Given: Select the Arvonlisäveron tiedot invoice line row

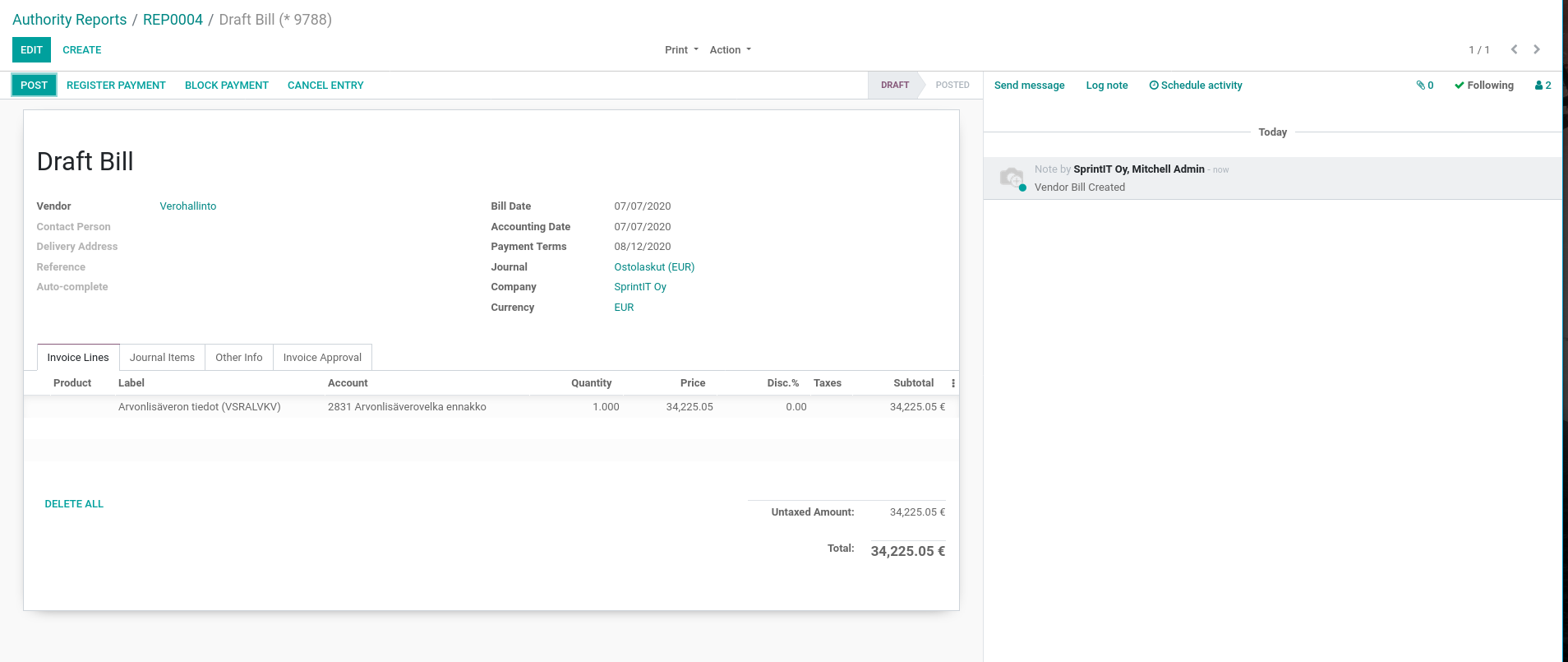Looking at the screenshot, I should (200, 407).
